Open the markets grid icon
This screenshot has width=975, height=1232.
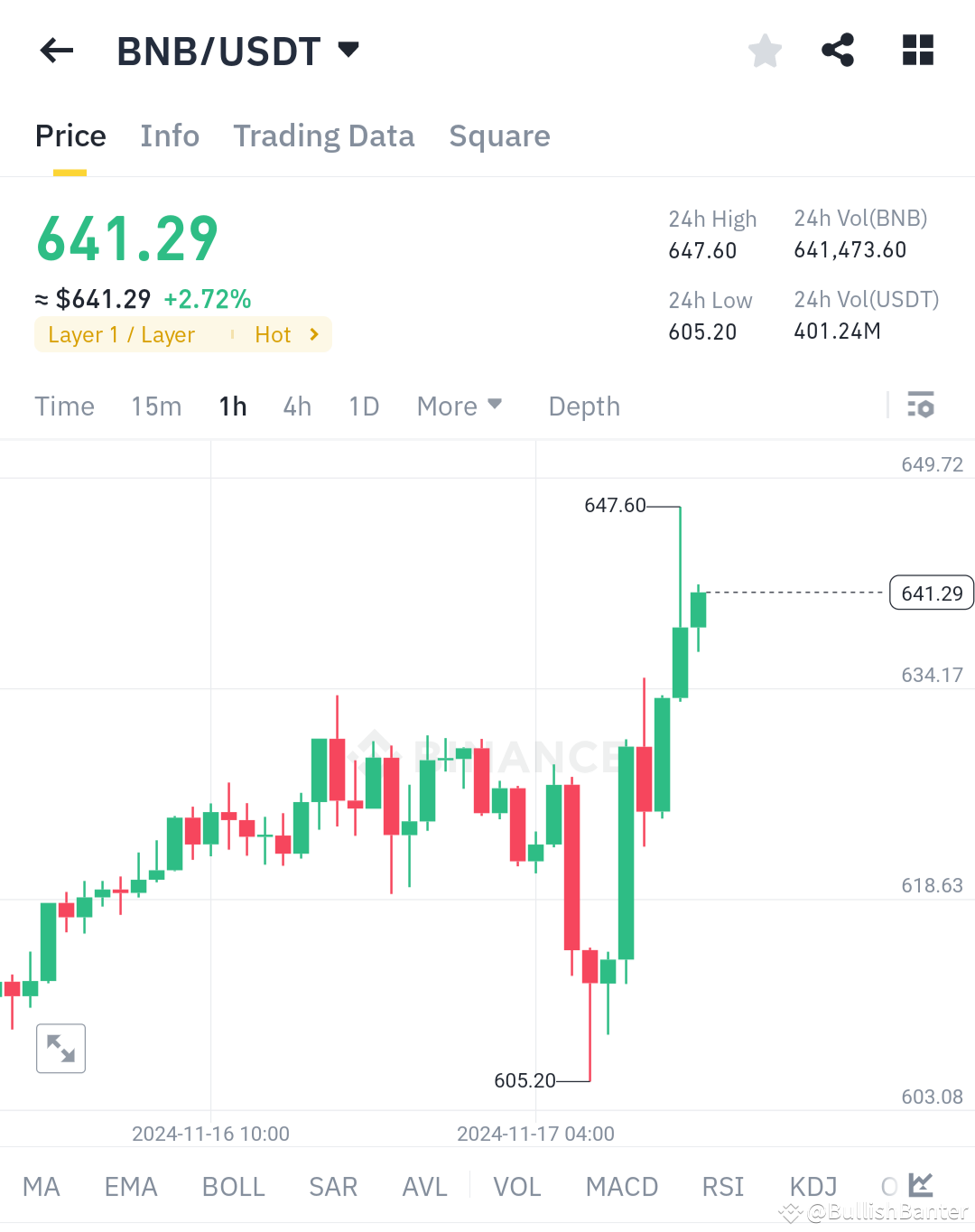pyautogui.click(x=917, y=51)
